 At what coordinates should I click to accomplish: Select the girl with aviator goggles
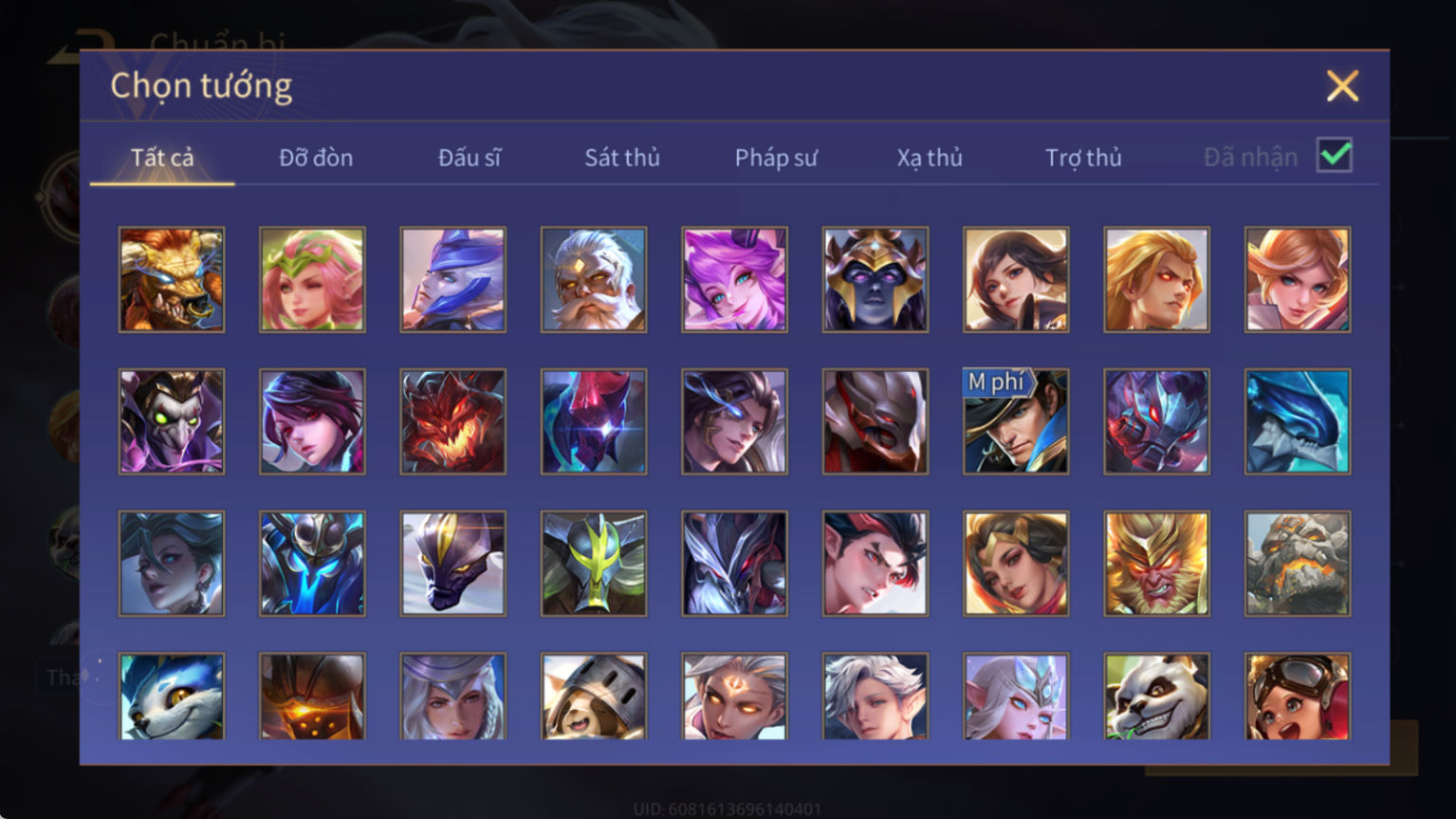tap(1298, 697)
